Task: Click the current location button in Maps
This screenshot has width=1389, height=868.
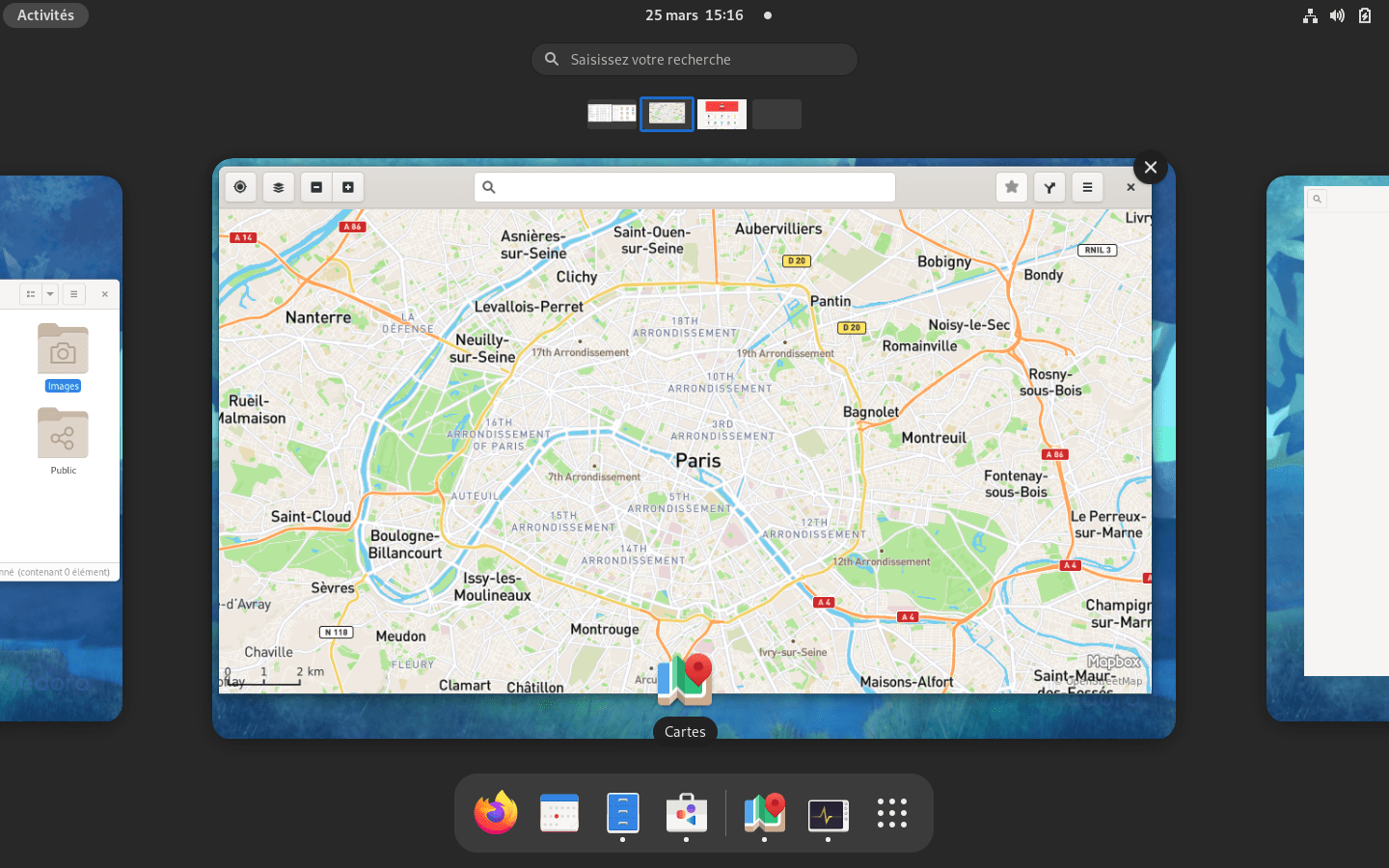Action: tap(240, 187)
